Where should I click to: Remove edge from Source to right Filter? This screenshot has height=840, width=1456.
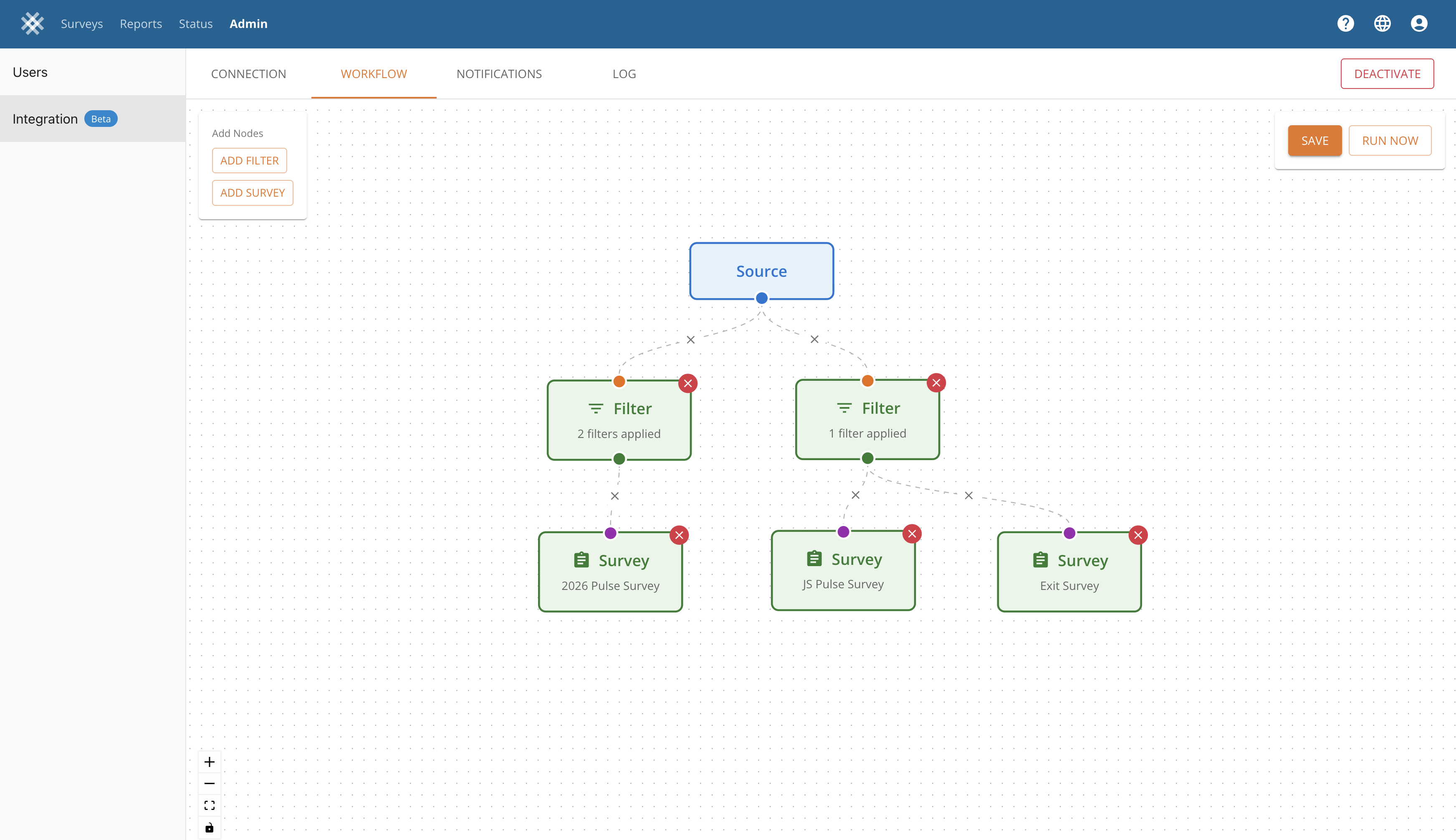pyautogui.click(x=814, y=339)
